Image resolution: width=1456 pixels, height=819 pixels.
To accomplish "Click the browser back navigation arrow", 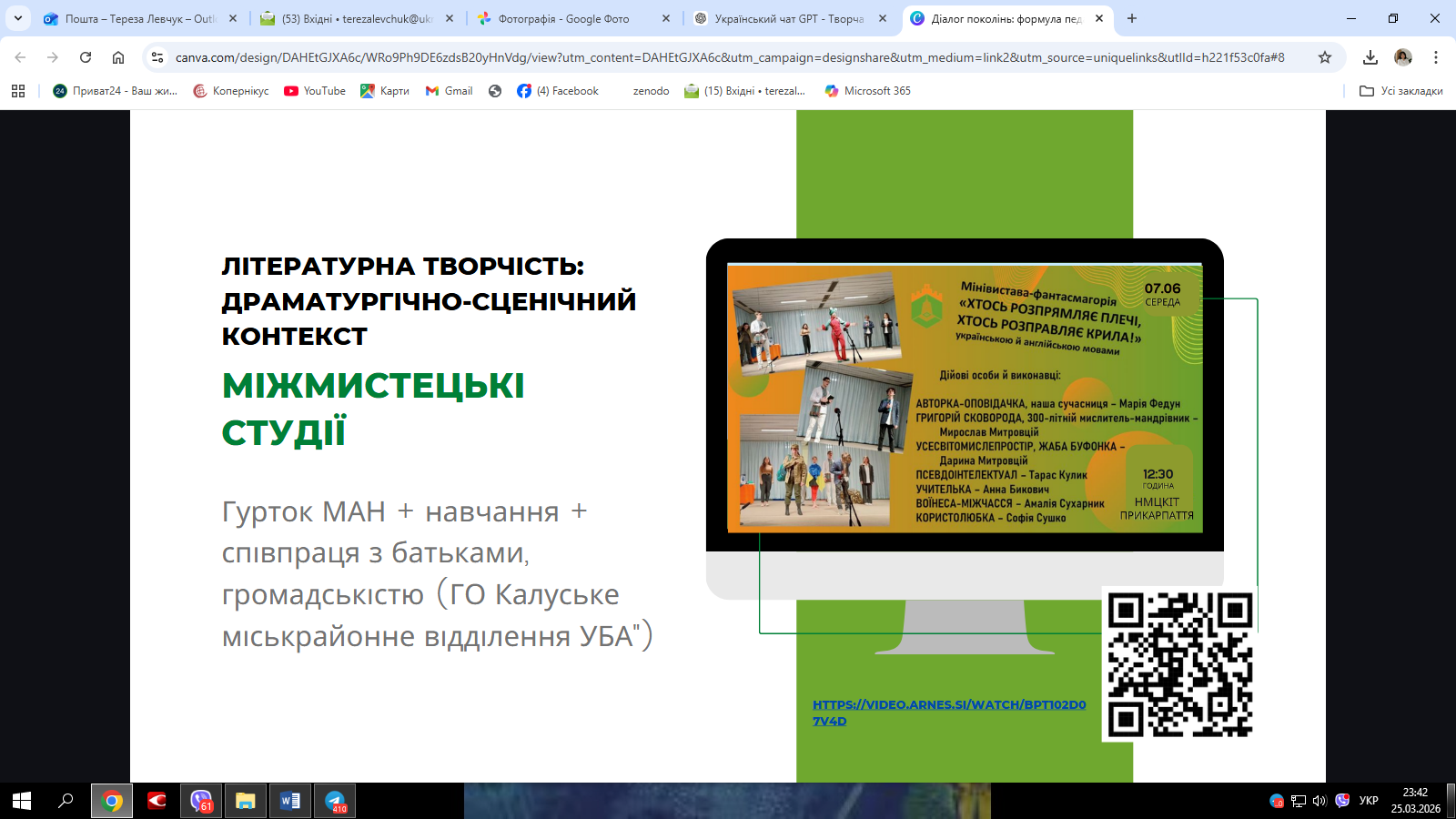I will click(20, 56).
